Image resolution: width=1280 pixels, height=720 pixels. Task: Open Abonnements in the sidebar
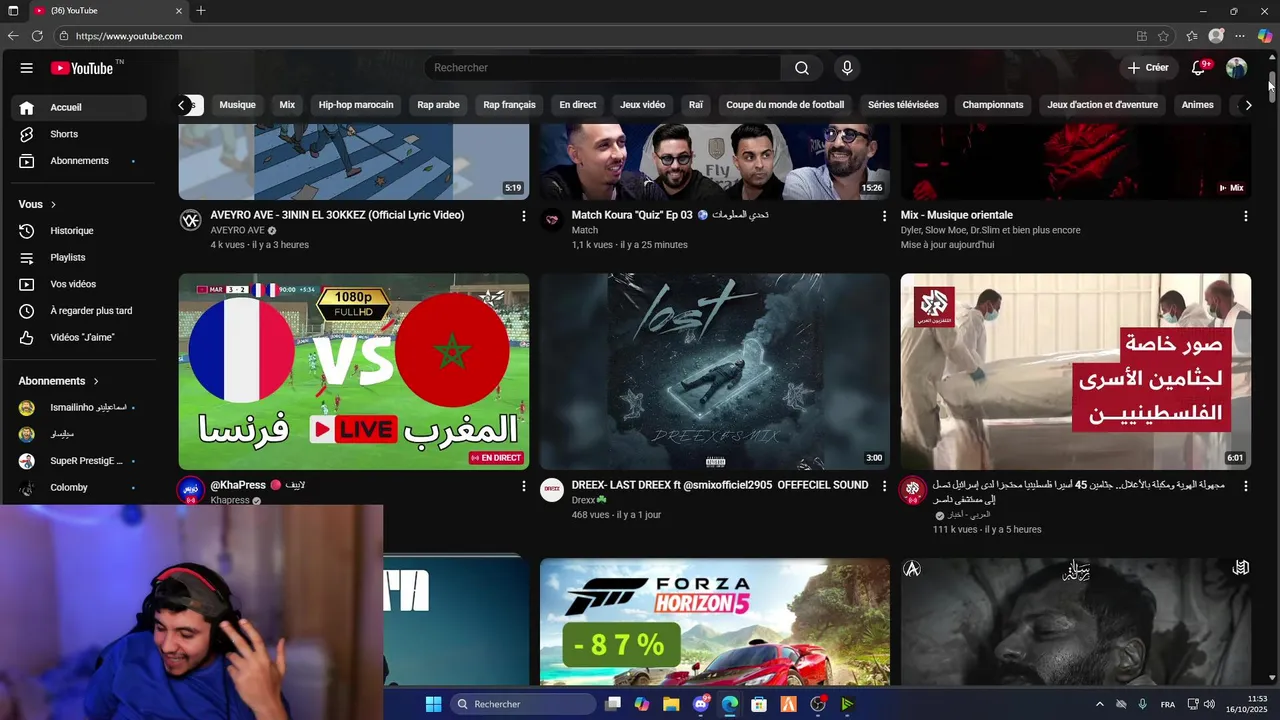point(80,161)
